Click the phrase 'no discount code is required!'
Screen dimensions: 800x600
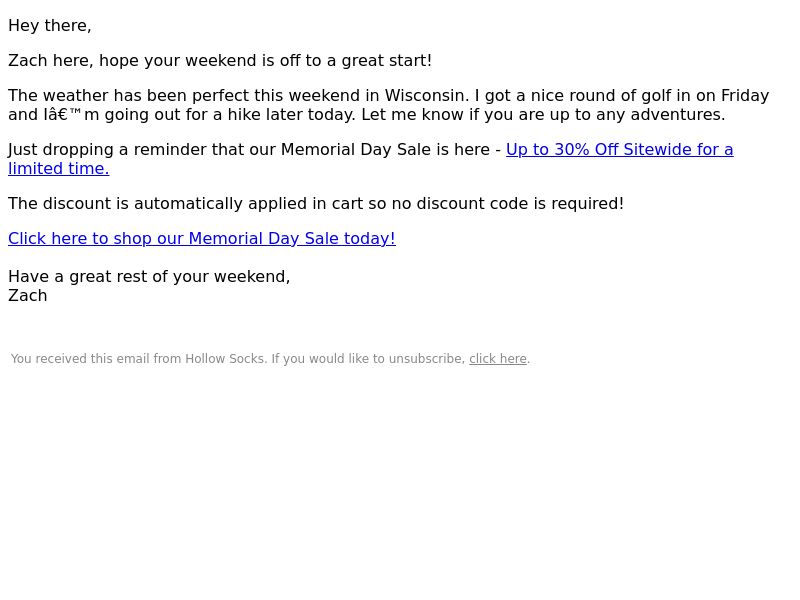click(508, 204)
